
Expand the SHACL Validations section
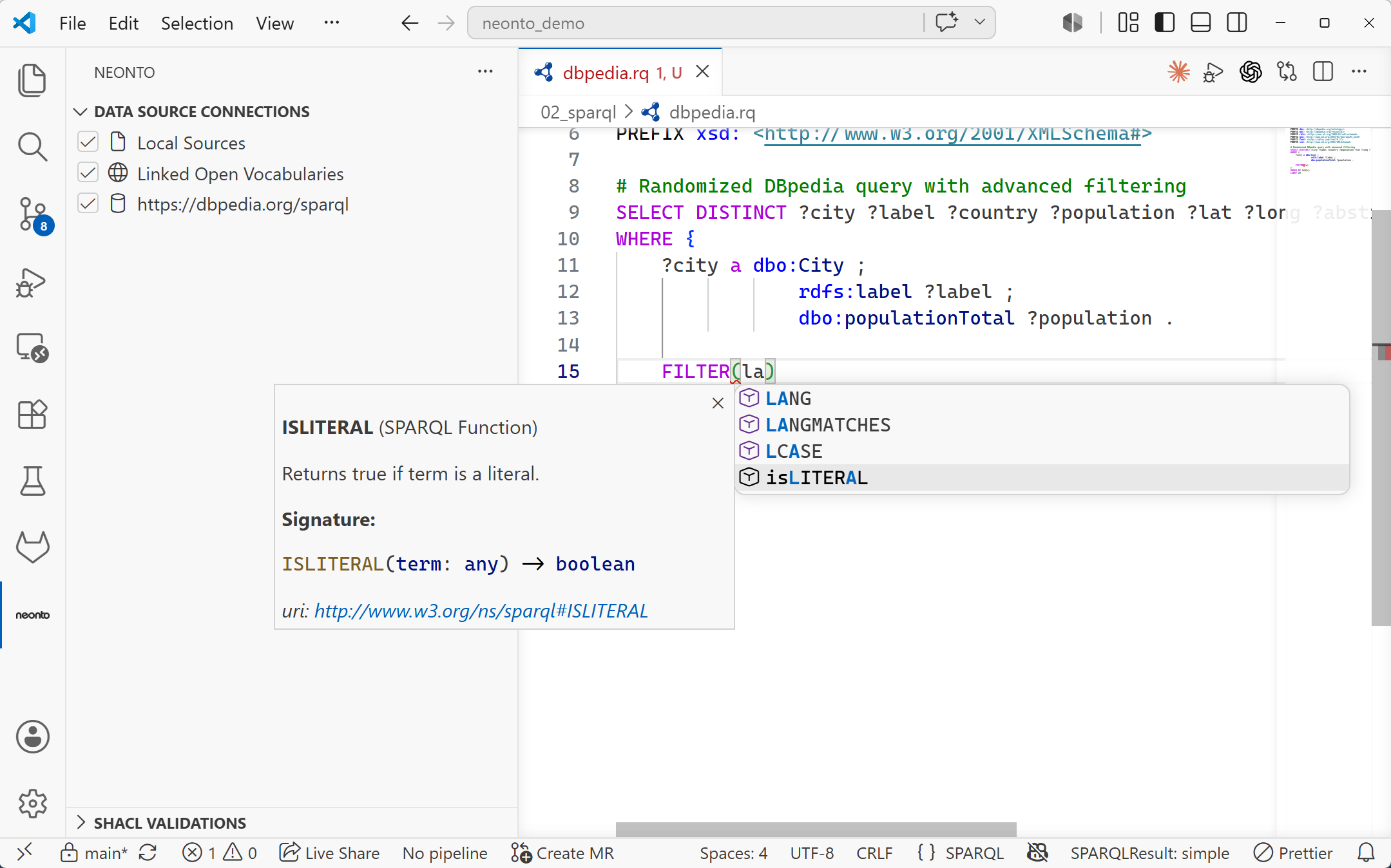click(x=170, y=823)
